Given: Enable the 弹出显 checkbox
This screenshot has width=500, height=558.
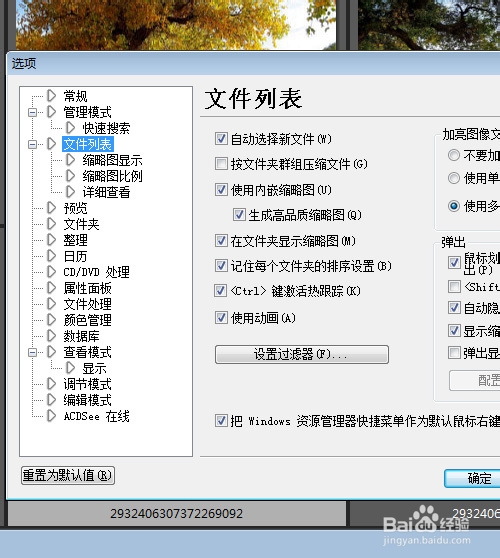Looking at the screenshot, I should coord(454,353).
